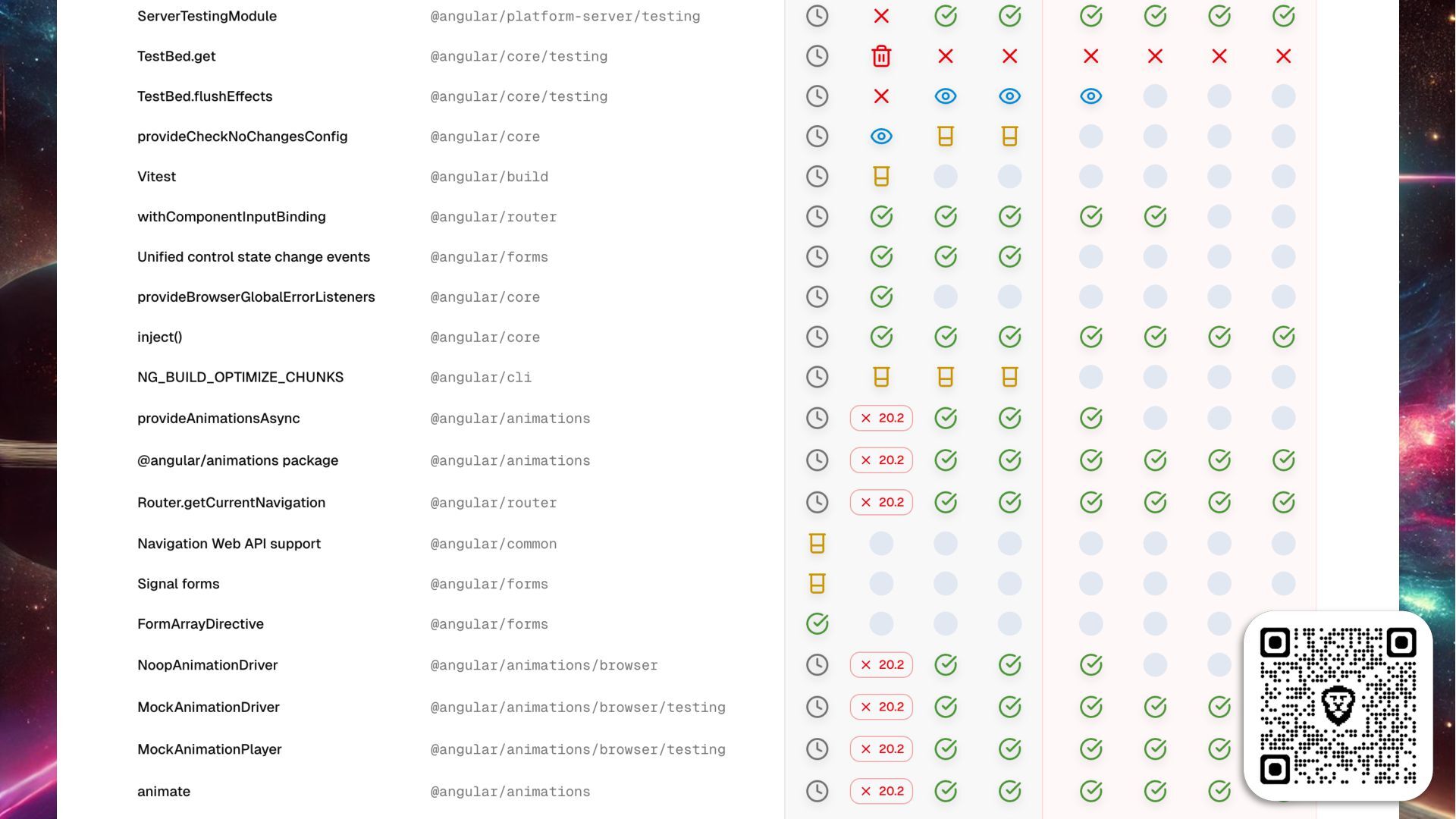Click the beaker icon in the Vitest row
The width and height of the screenshot is (1456, 819).
click(881, 177)
